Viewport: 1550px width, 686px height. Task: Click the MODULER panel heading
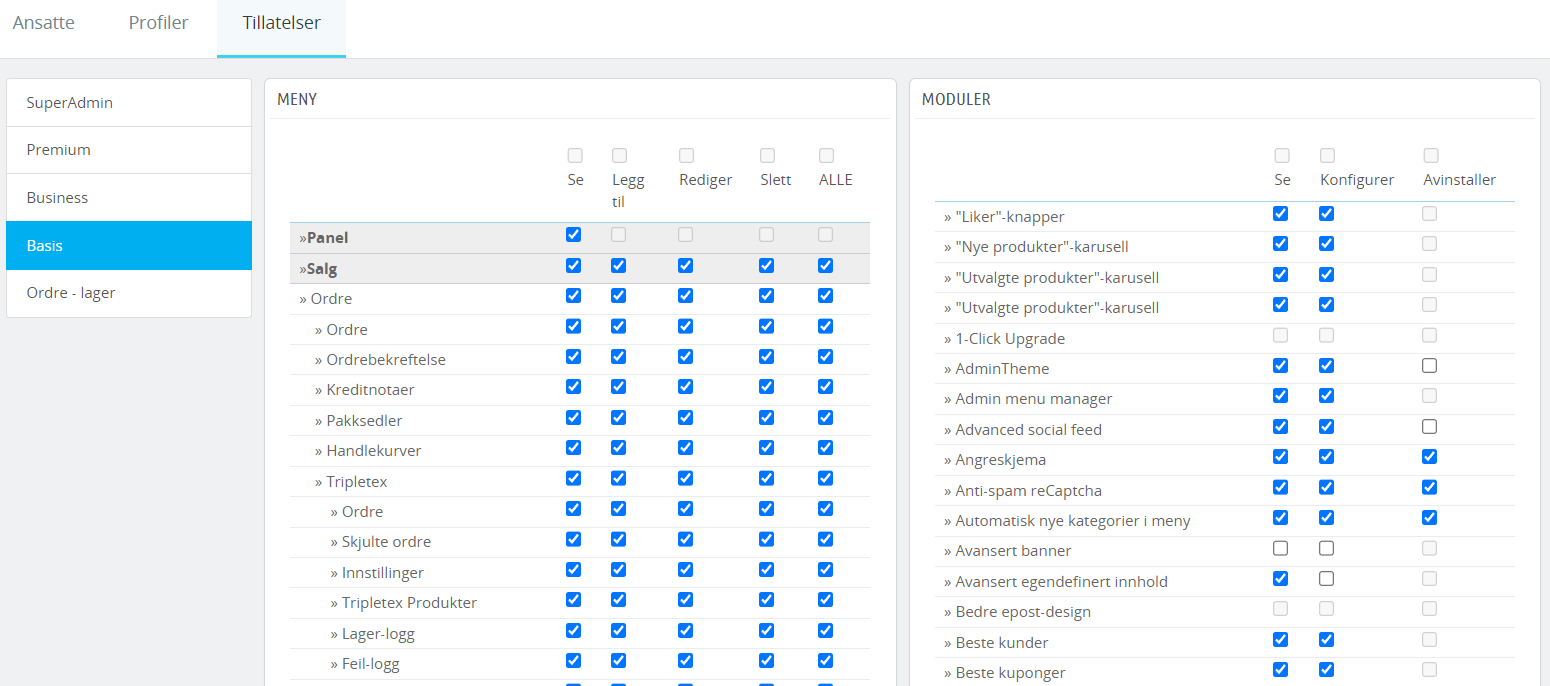[x=956, y=99]
